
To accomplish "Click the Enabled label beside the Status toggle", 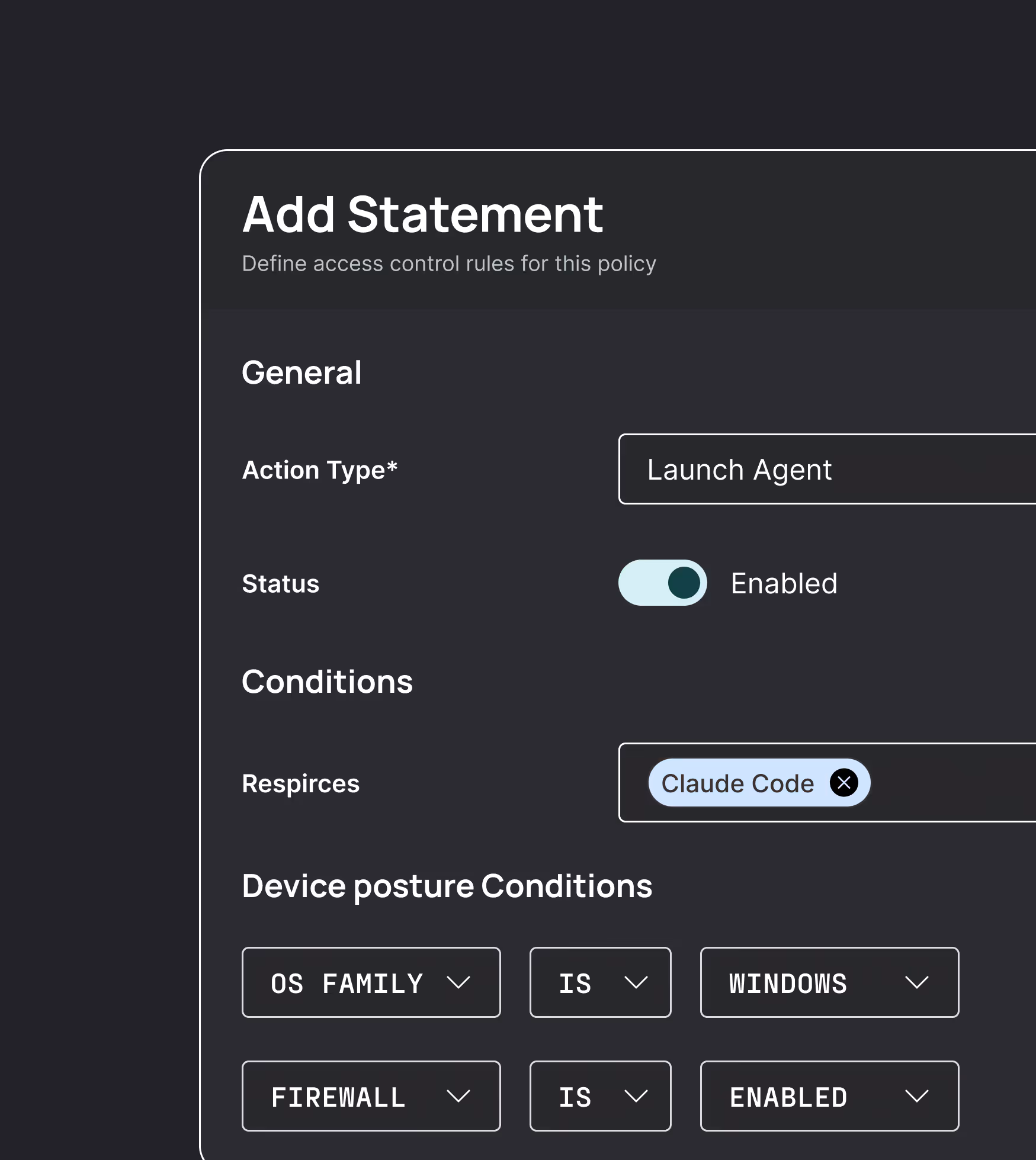I will tap(784, 584).
